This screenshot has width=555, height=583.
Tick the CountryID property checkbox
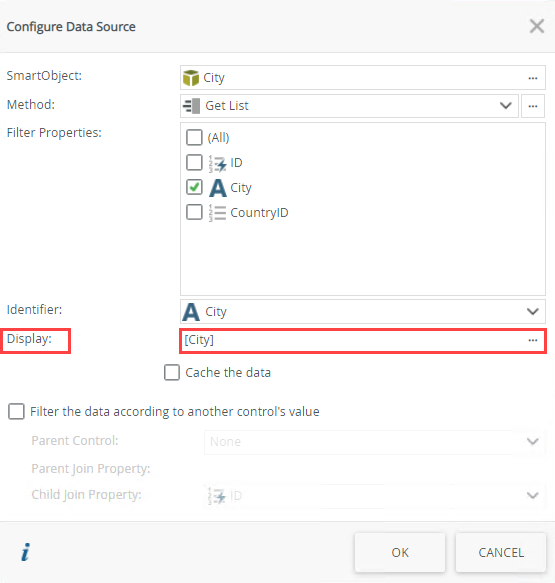[x=194, y=212]
